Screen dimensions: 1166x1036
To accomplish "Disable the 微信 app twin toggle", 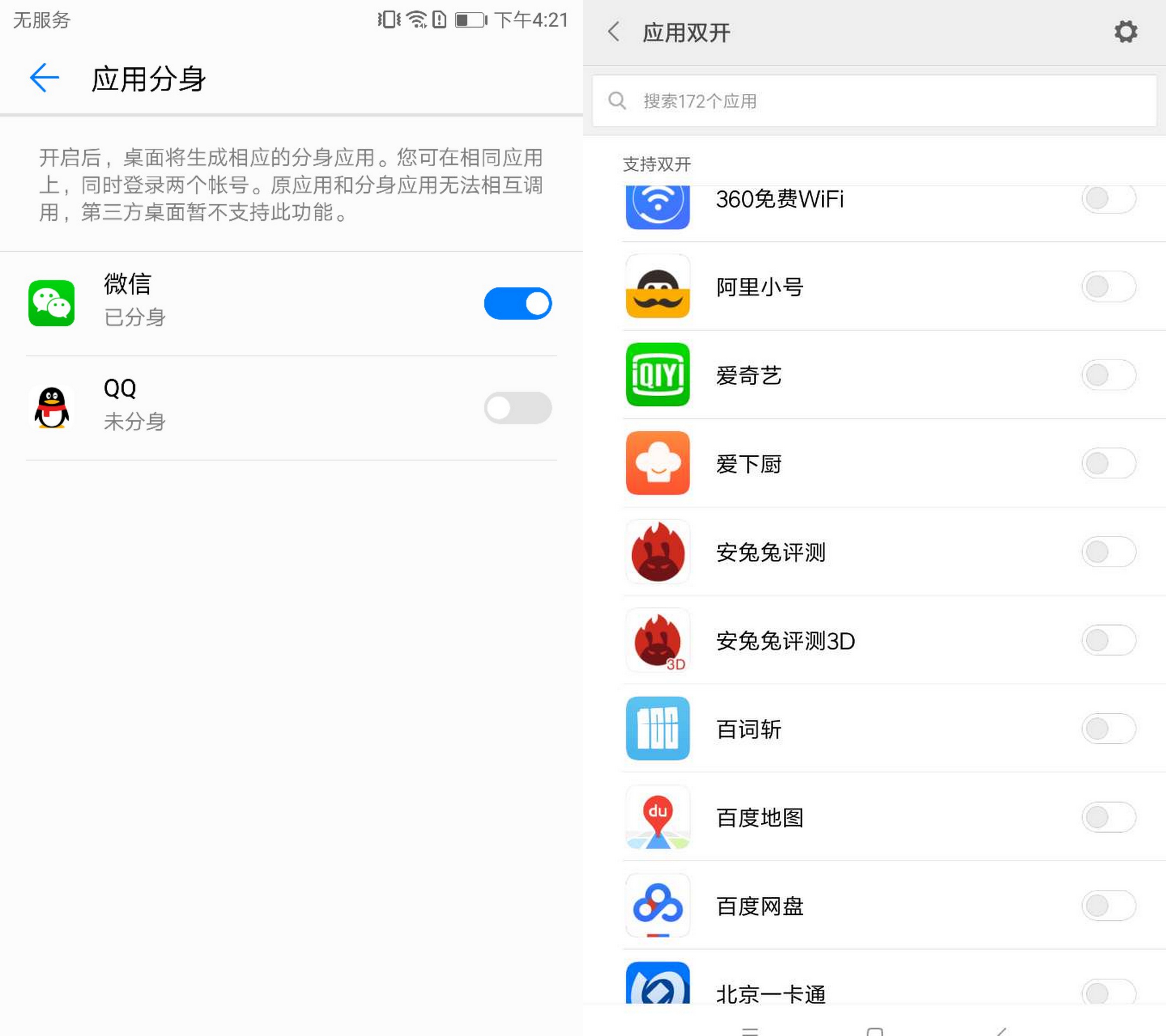I will 518,303.
